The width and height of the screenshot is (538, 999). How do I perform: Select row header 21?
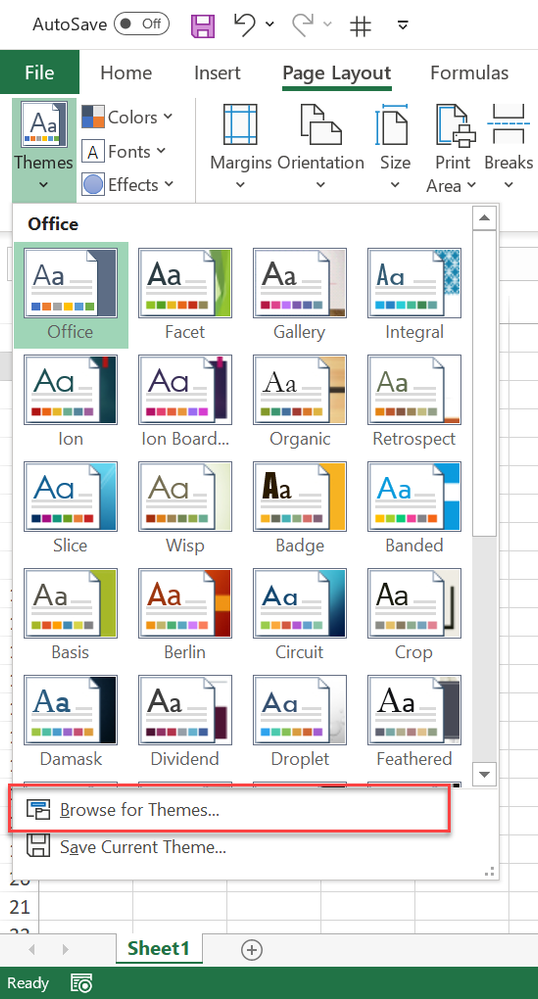click(20, 905)
